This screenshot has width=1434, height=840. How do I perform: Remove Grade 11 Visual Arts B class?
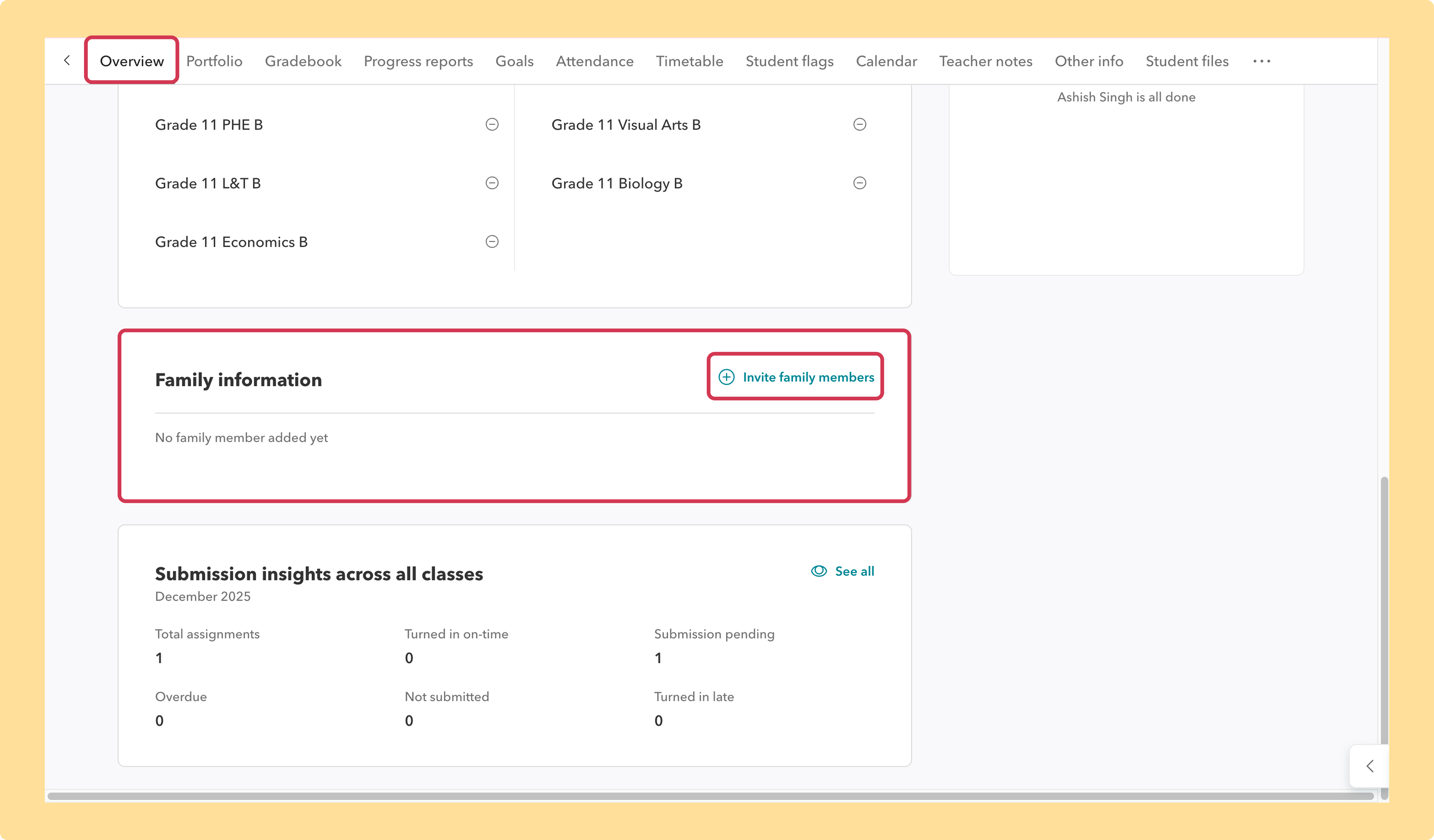coord(860,125)
